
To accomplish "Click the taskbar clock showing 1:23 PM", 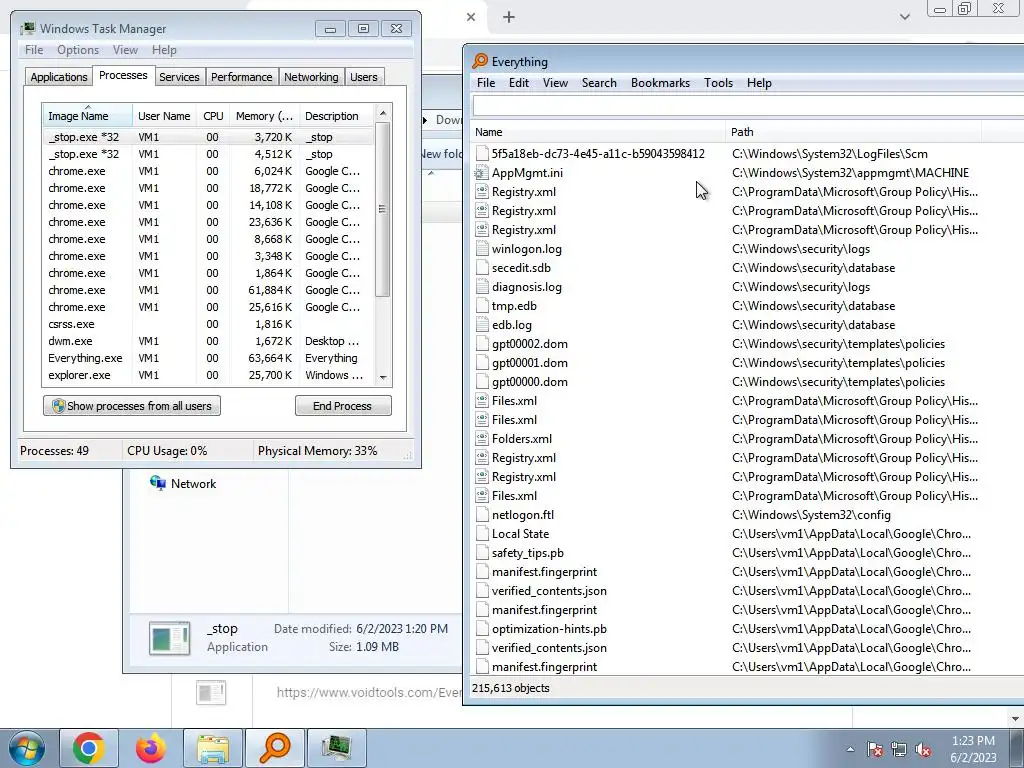I will (973, 749).
